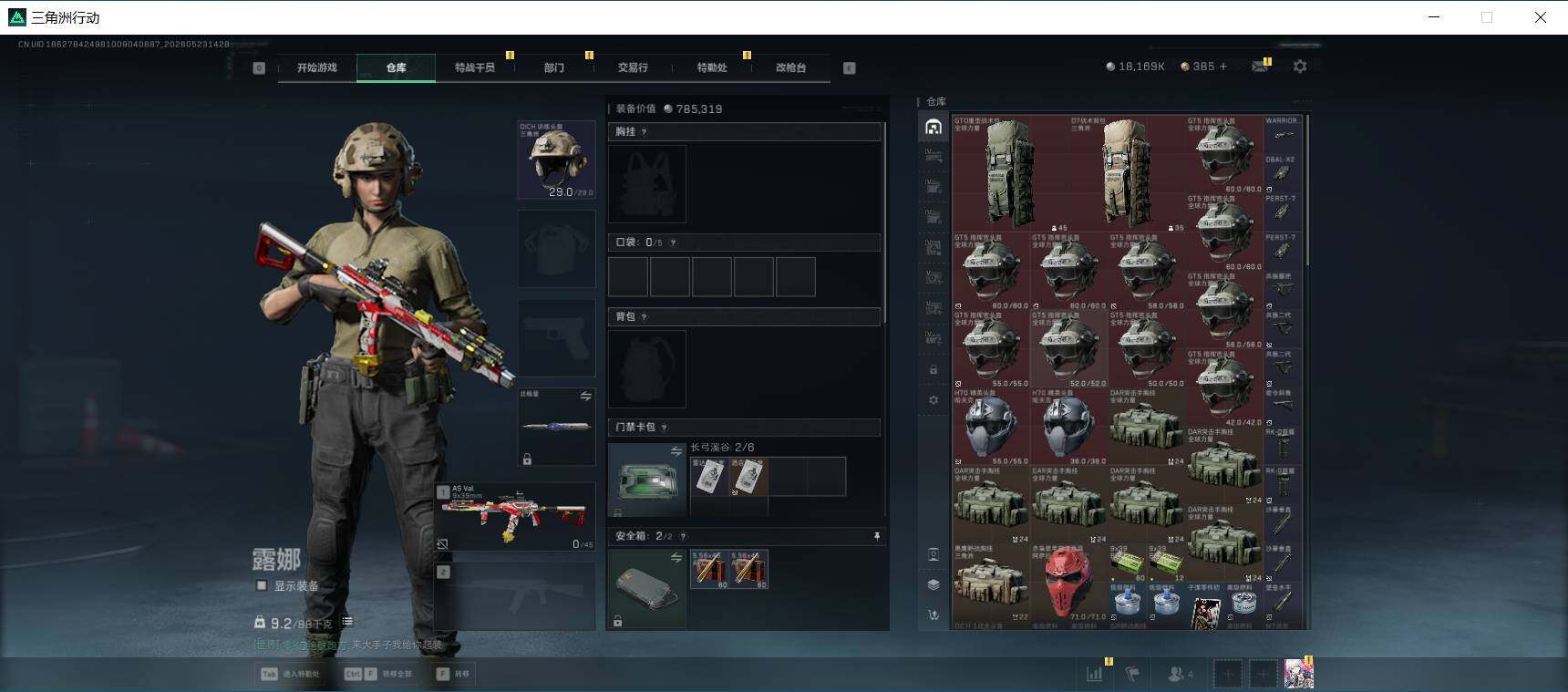
Task: Open the 特勤处 tab
Action: pyautogui.click(x=712, y=67)
